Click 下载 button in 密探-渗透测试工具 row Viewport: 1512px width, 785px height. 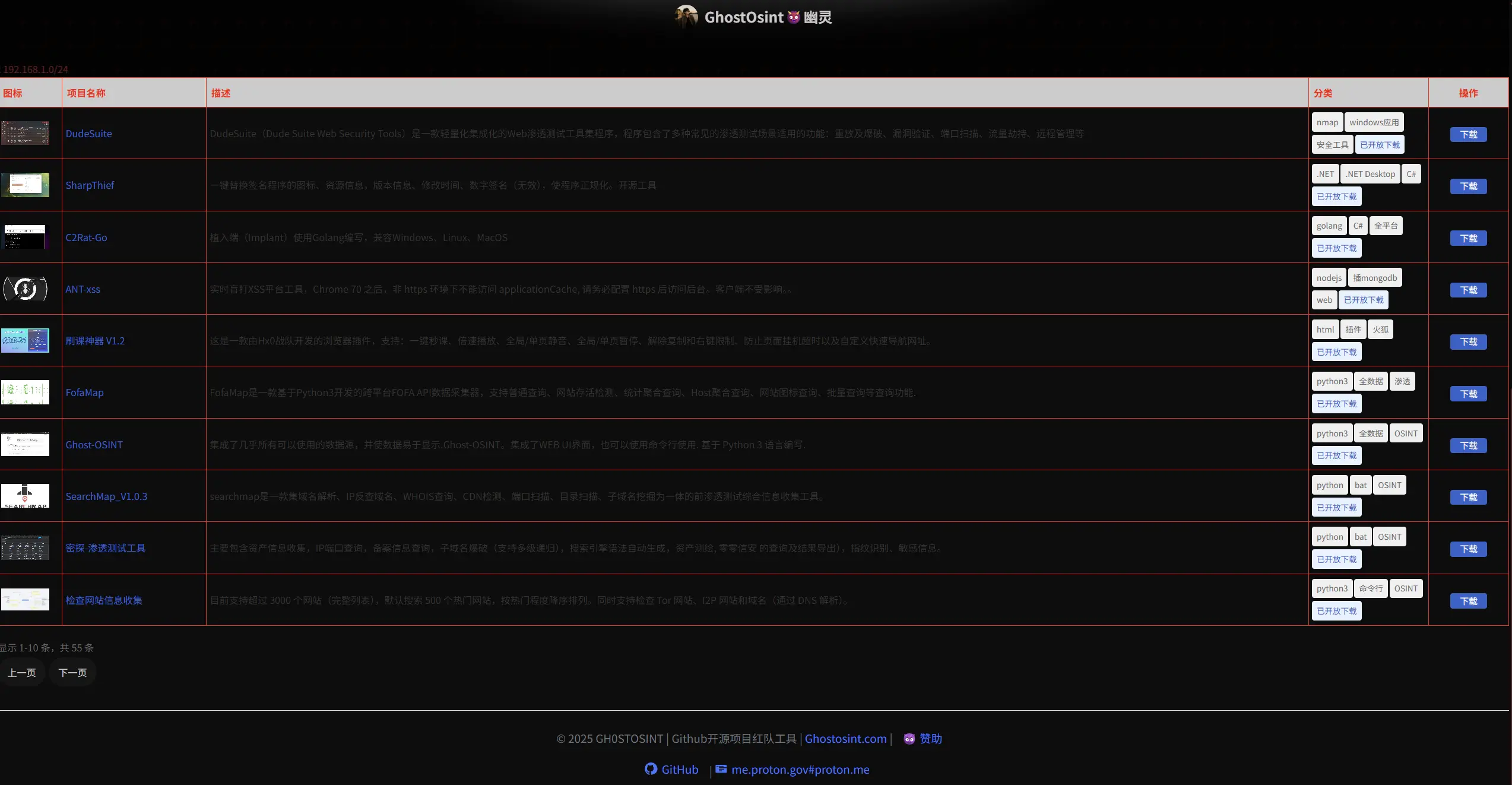[x=1469, y=549]
